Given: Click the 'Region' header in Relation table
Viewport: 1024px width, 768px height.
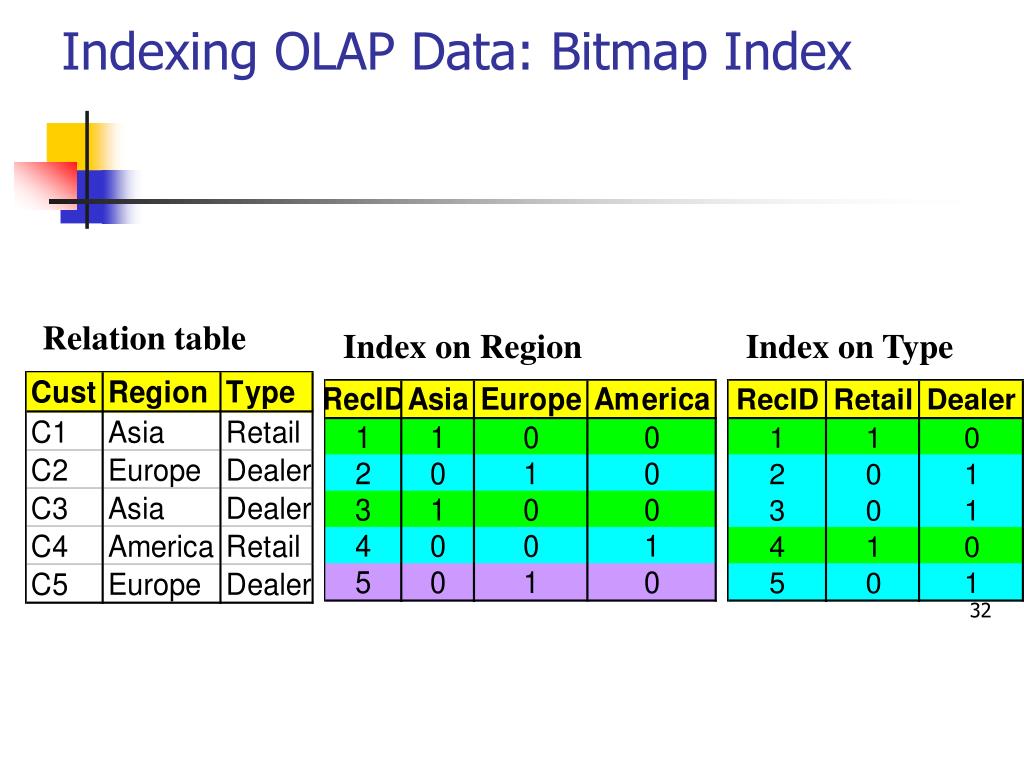Looking at the screenshot, I should (x=161, y=392).
